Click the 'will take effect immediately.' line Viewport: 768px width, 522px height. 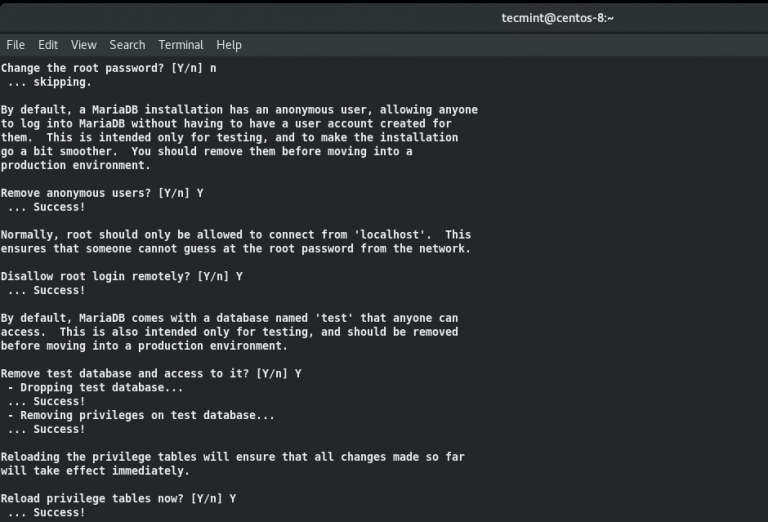pyautogui.click(x=95, y=470)
